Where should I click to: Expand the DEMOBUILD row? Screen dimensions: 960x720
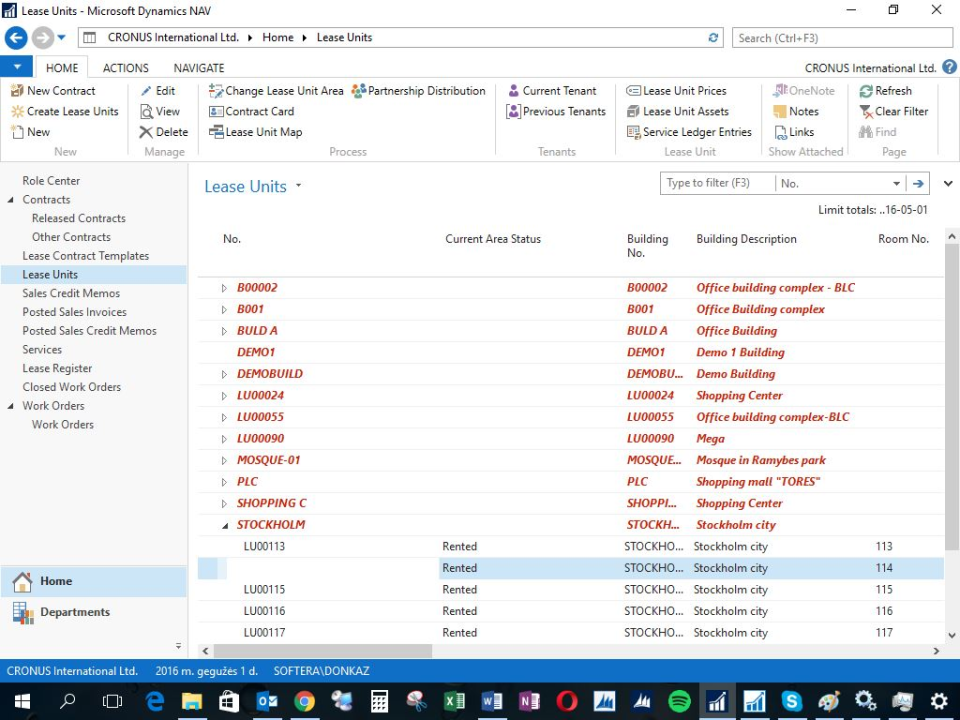click(224, 374)
